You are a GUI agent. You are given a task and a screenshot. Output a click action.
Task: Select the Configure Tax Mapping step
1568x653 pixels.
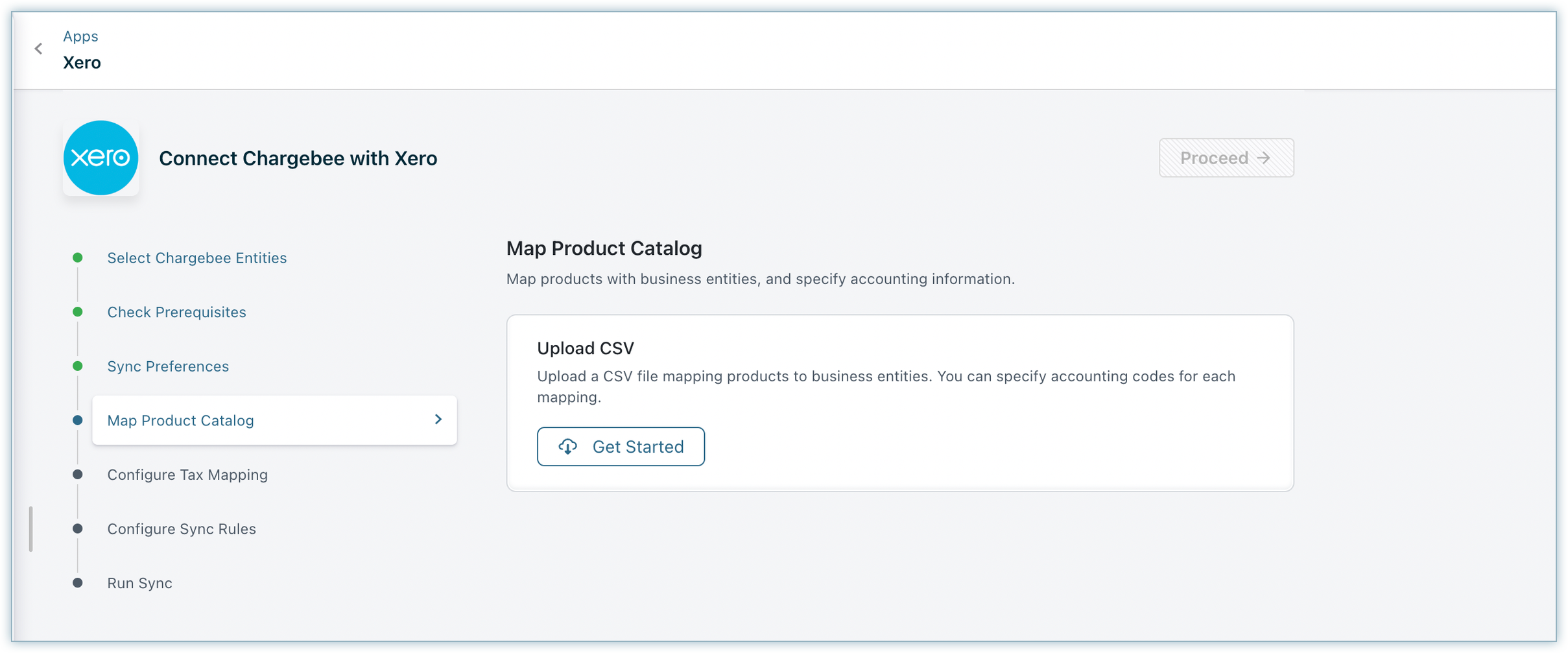tap(187, 475)
